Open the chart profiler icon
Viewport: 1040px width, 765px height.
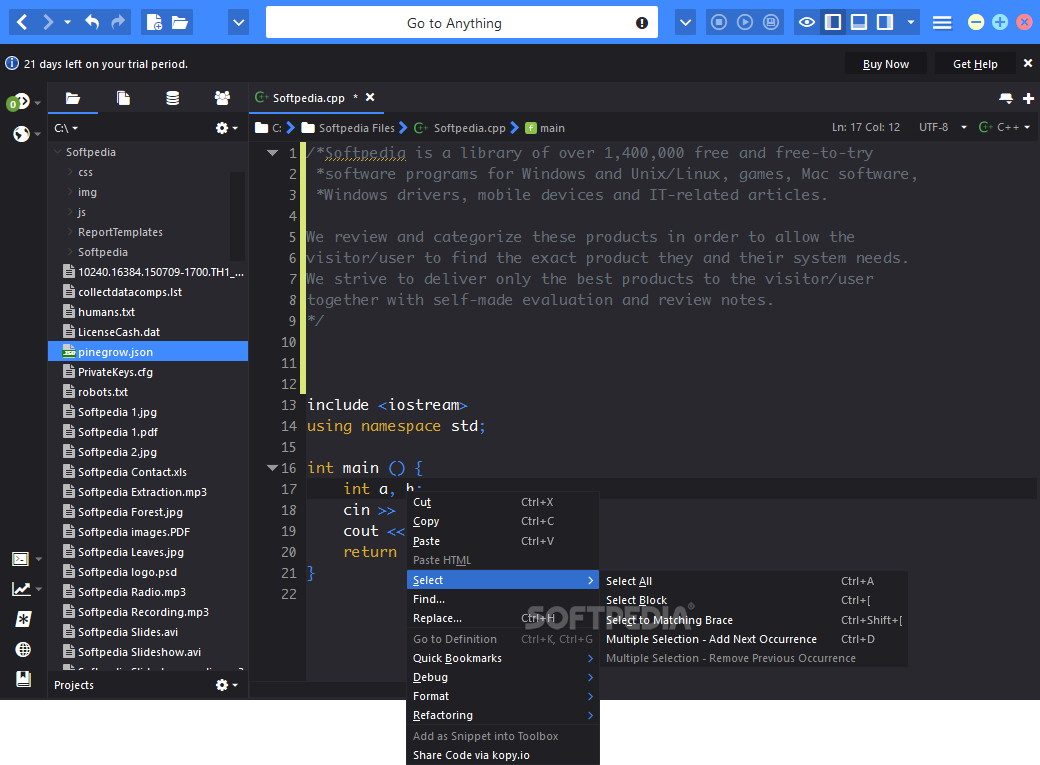(x=21, y=589)
